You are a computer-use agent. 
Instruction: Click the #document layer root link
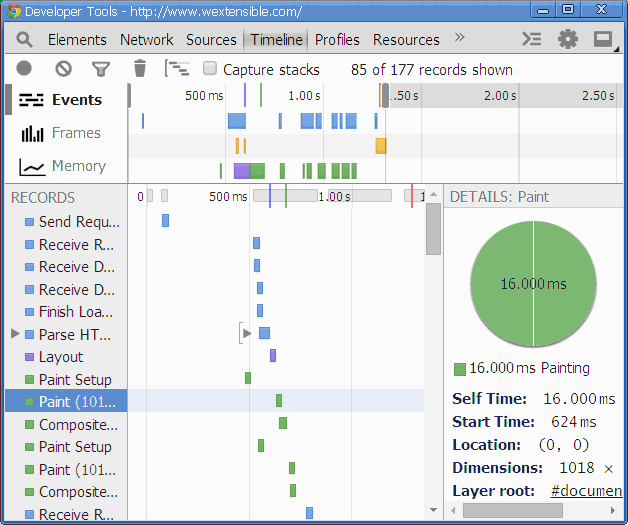[x=586, y=491]
